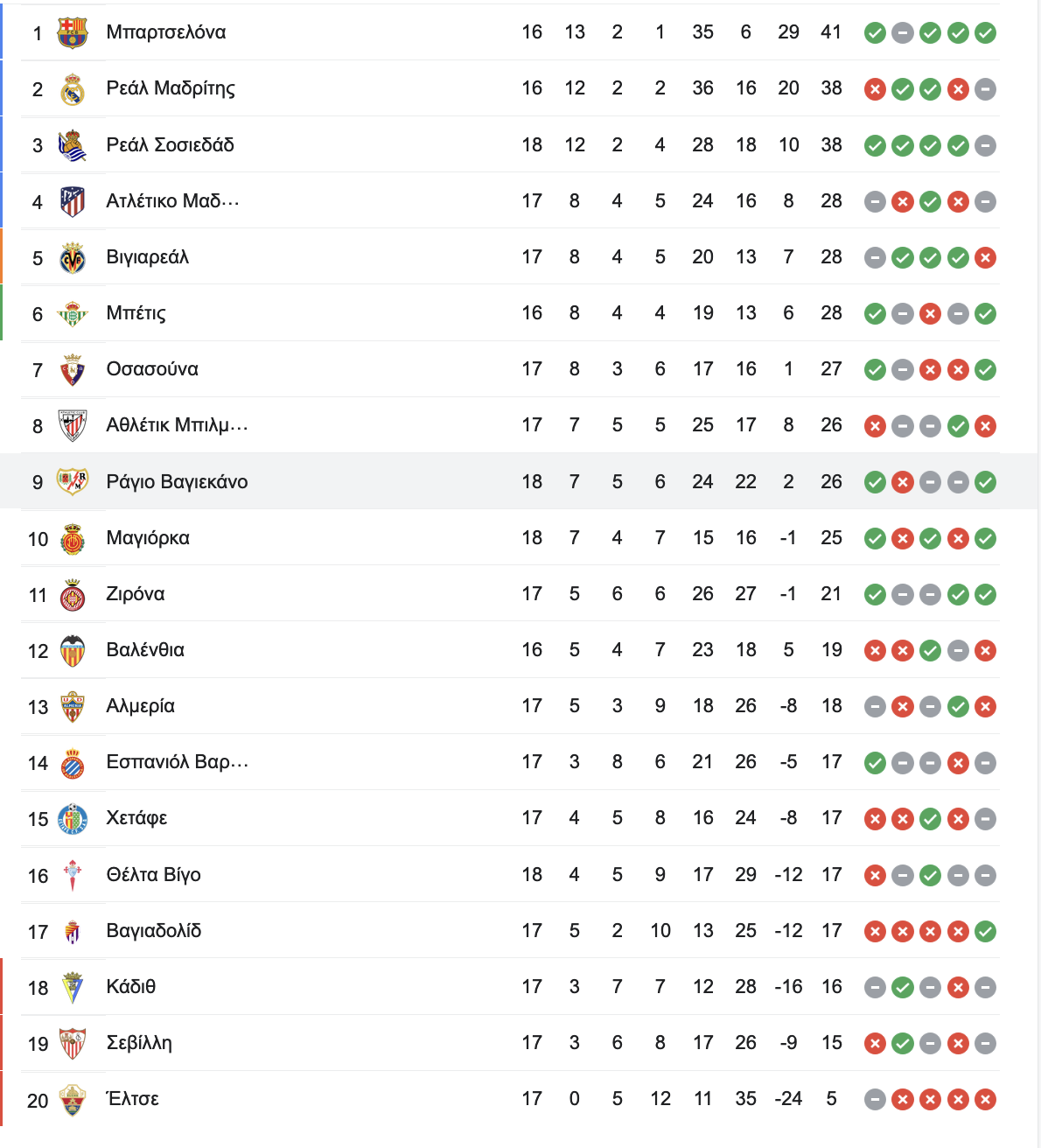Click Βαγιαδολίδ's green win form icon
The width and height of the screenshot is (1041, 1148).
pos(986,932)
